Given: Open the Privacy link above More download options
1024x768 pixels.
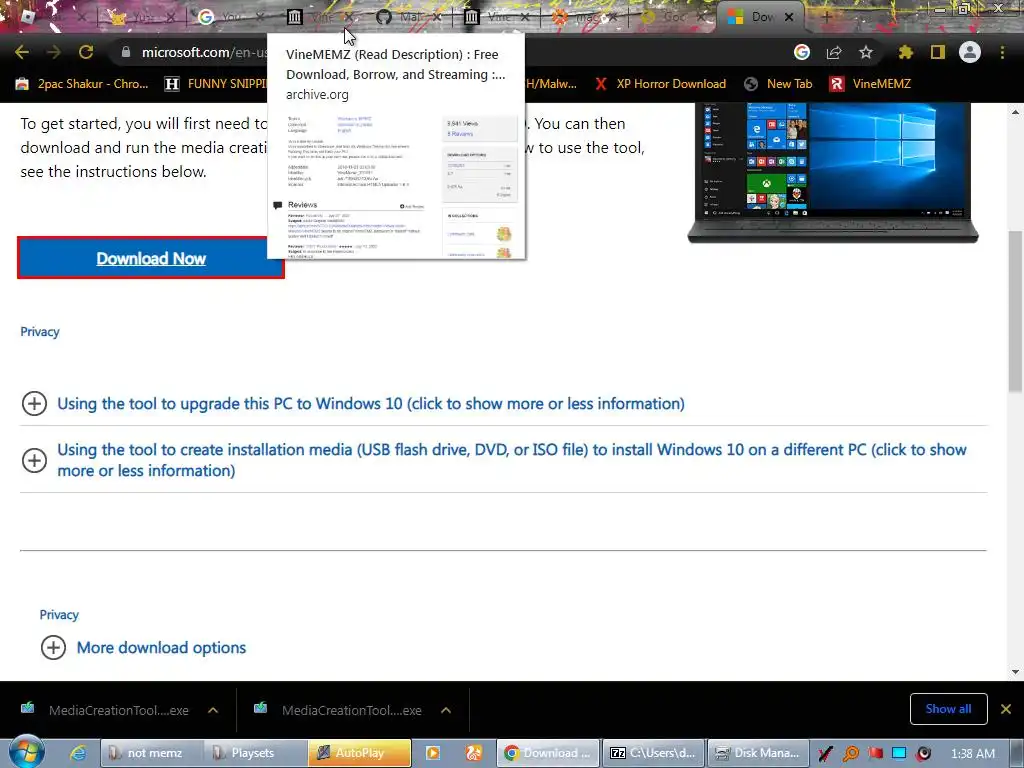Looking at the screenshot, I should pos(59,615).
